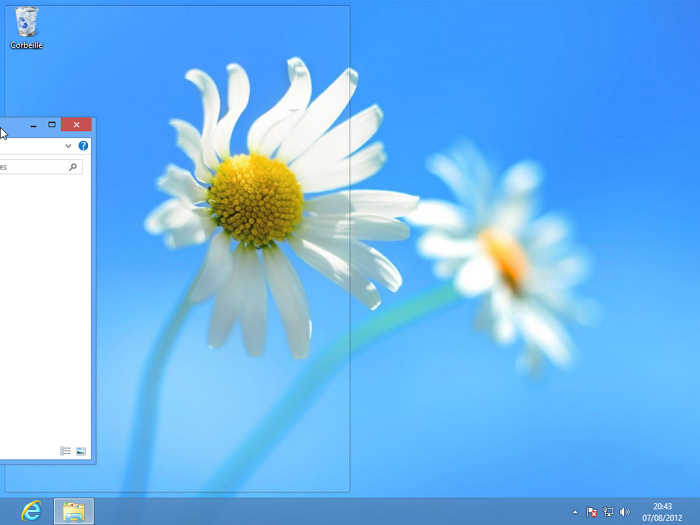Switch to details list view

65,451
